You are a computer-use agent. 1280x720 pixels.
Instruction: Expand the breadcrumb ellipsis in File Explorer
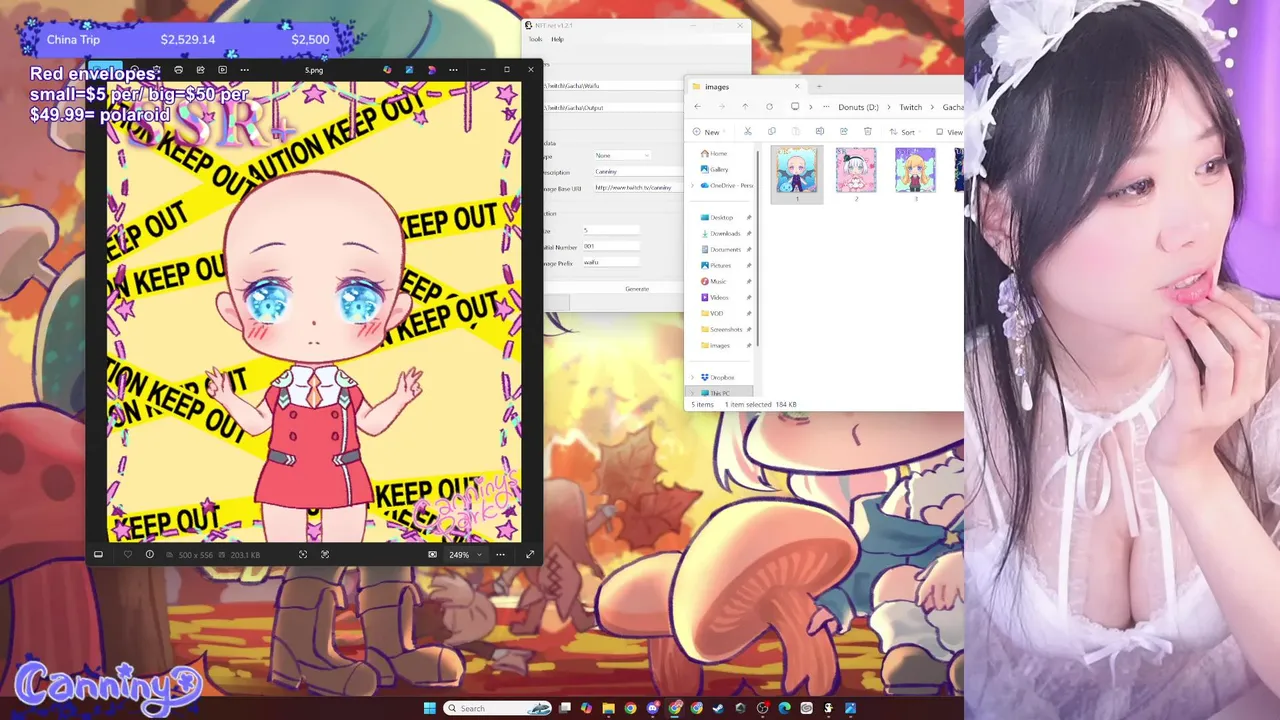click(826, 107)
